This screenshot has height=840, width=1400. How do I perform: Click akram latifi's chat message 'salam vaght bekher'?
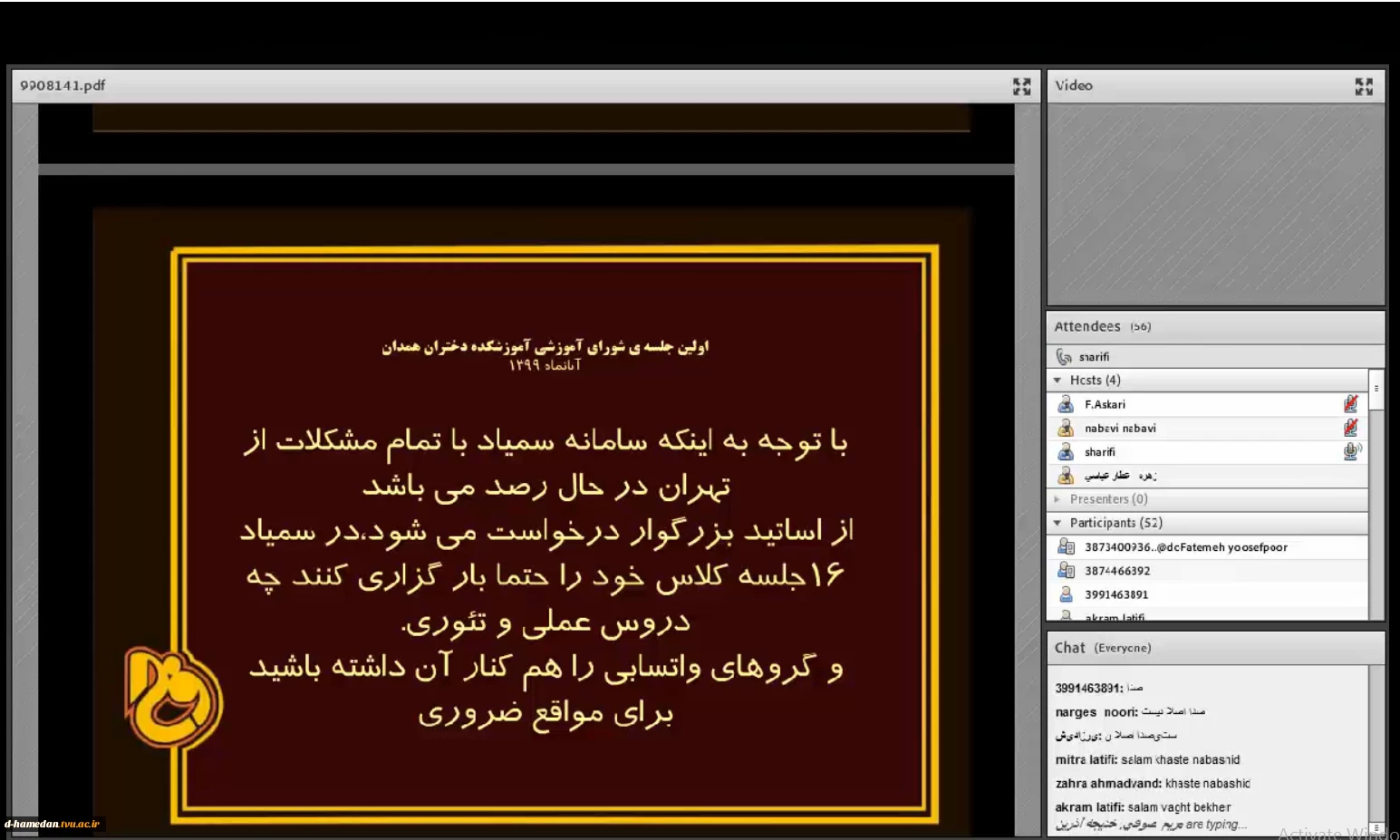1143,806
